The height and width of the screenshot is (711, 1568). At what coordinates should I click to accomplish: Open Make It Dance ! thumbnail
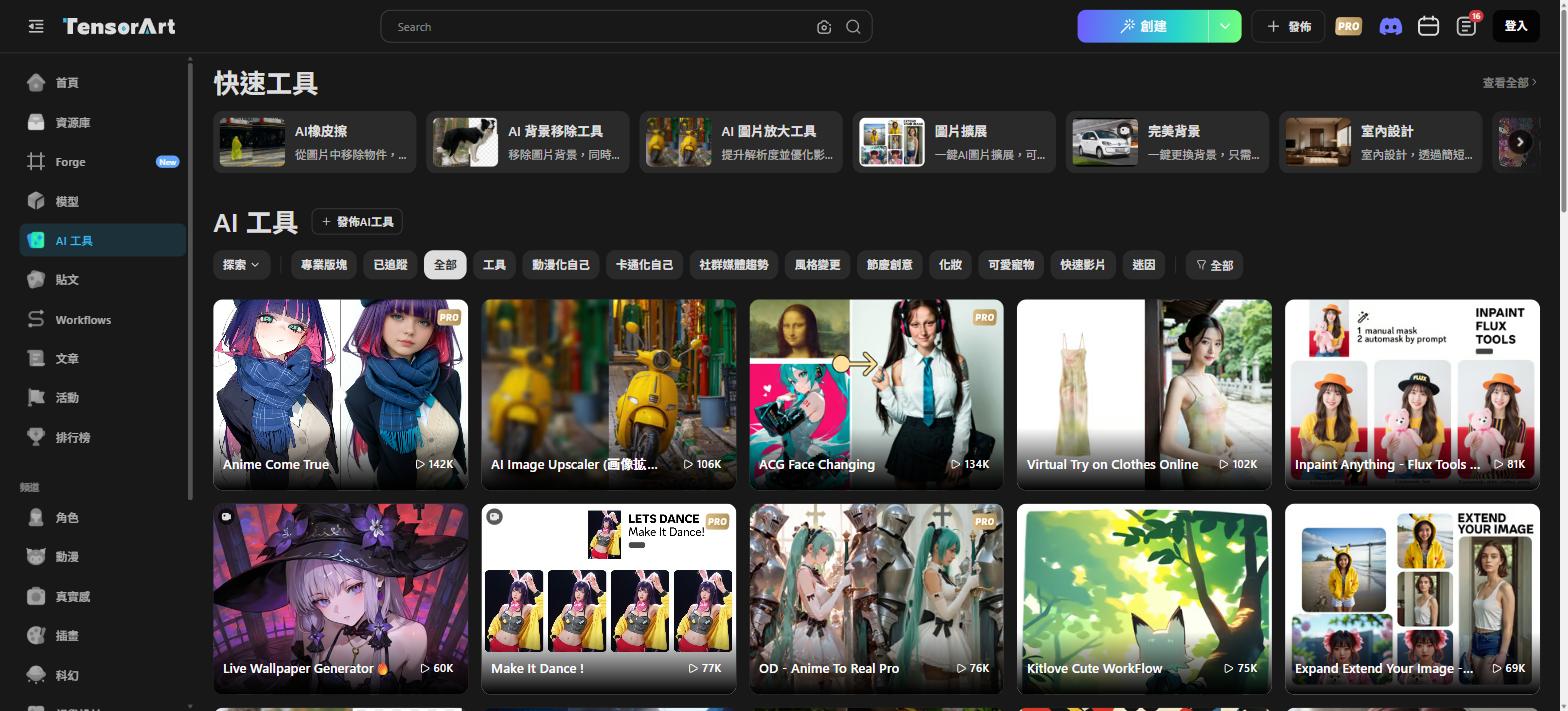pos(608,598)
